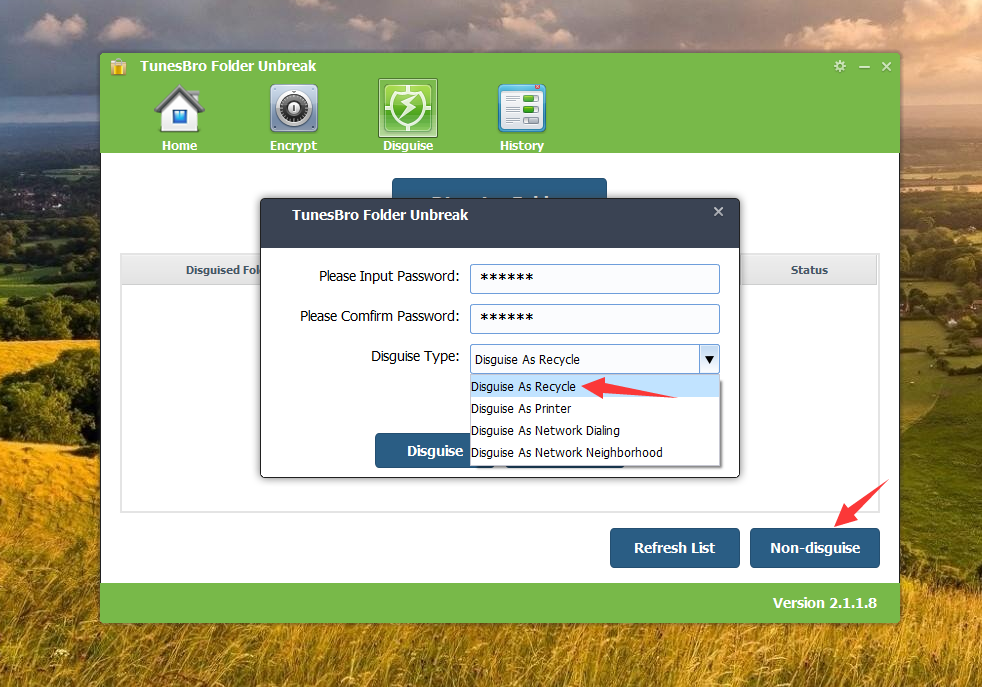Open the Home section icon
This screenshot has height=687, width=982.
179,110
